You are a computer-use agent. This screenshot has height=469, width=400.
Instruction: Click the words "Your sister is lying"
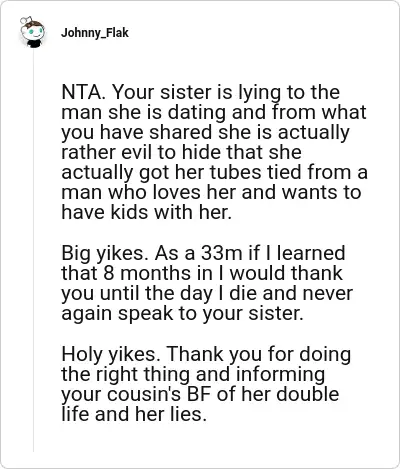click(198, 93)
